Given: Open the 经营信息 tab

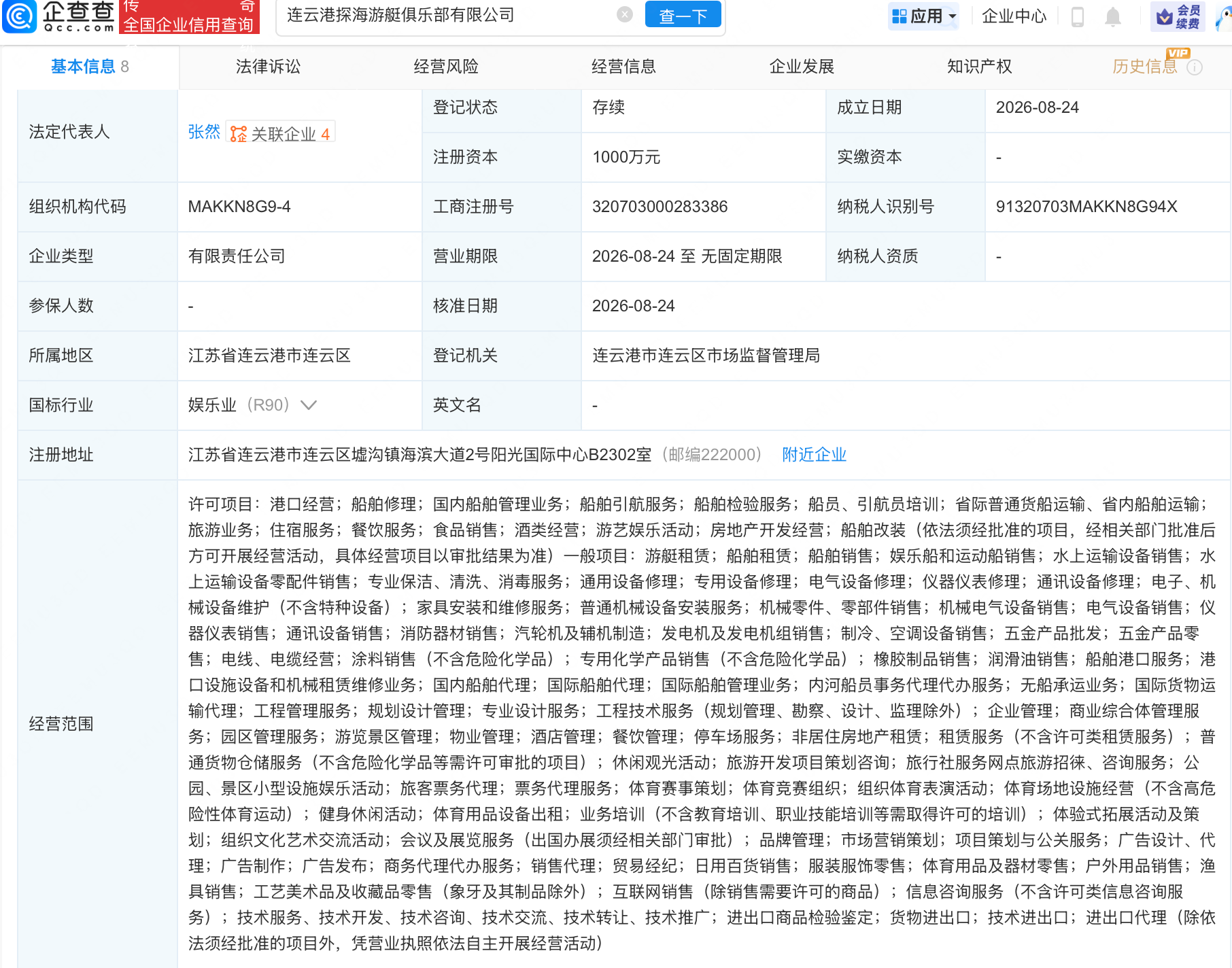Looking at the screenshot, I should coord(623,67).
